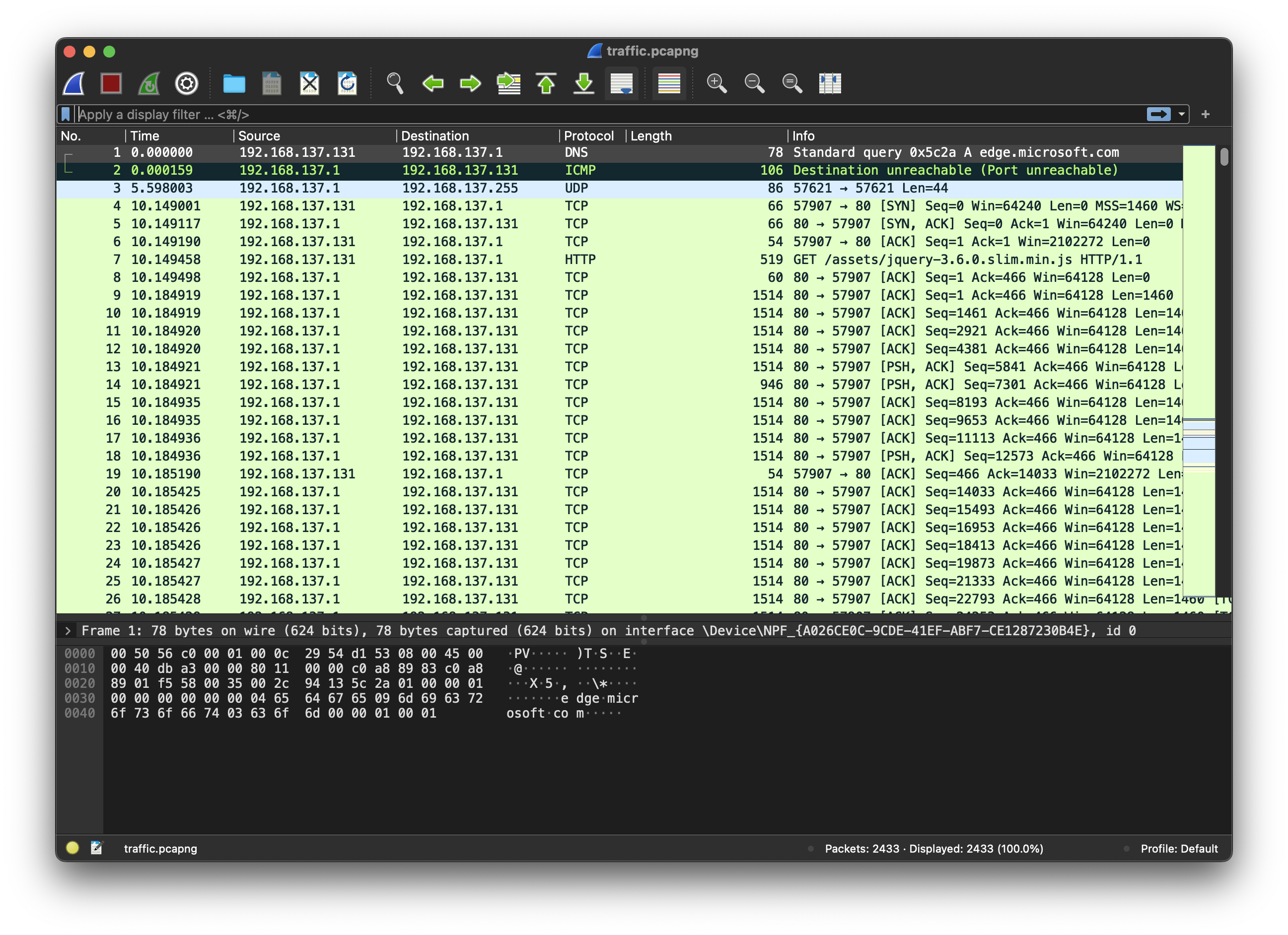Open the display filter history dropdown

point(1182,114)
